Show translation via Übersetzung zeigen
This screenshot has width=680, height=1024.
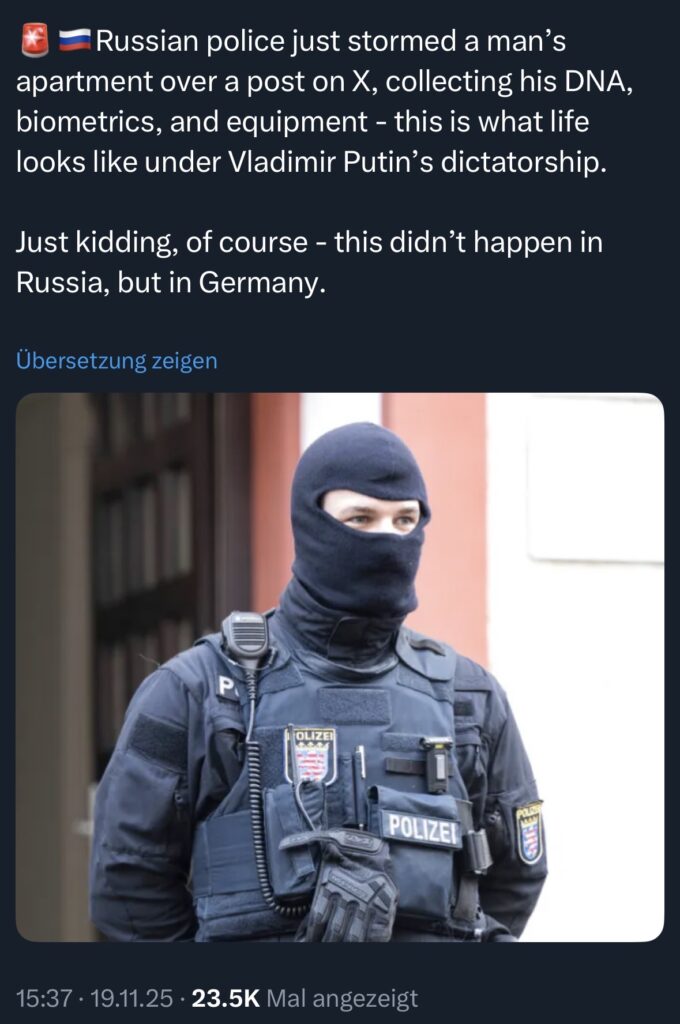pos(116,360)
